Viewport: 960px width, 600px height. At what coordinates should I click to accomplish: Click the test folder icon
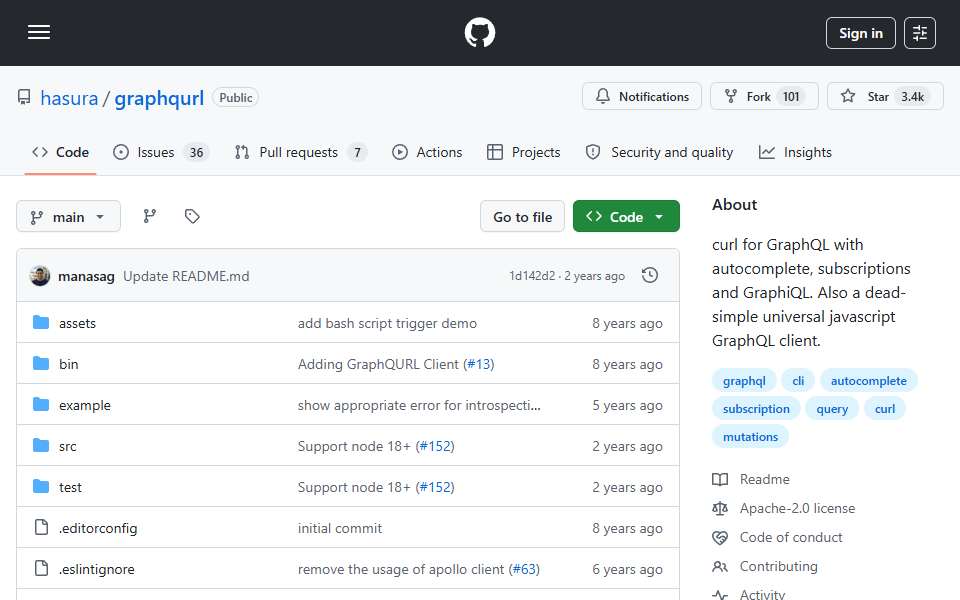coord(41,487)
